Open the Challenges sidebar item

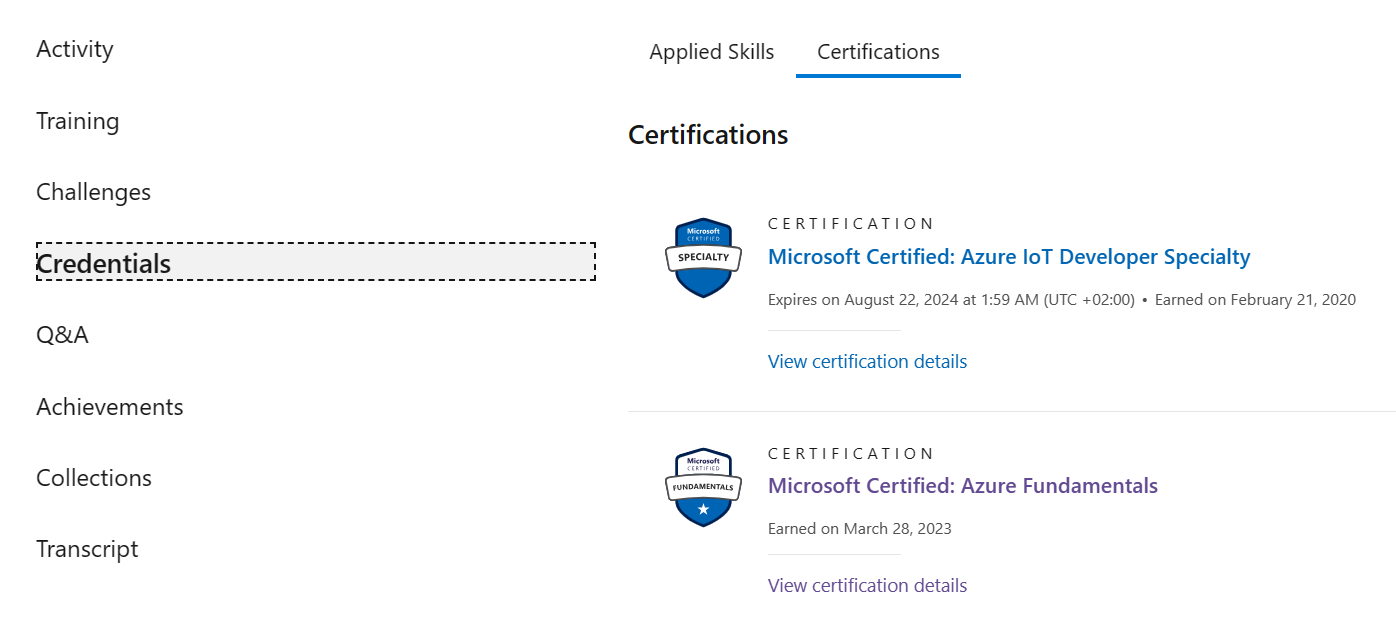point(94,192)
